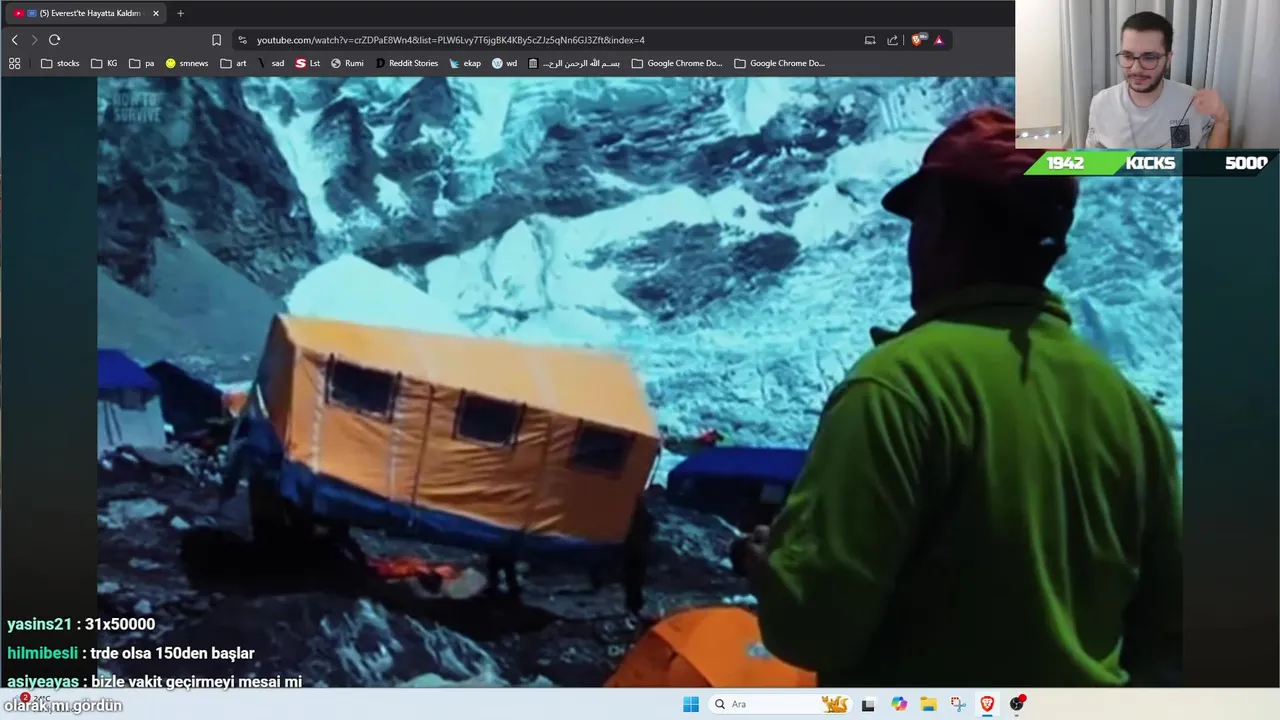Open Task View on the taskbar
The width and height of the screenshot is (1280, 720).
(868, 704)
